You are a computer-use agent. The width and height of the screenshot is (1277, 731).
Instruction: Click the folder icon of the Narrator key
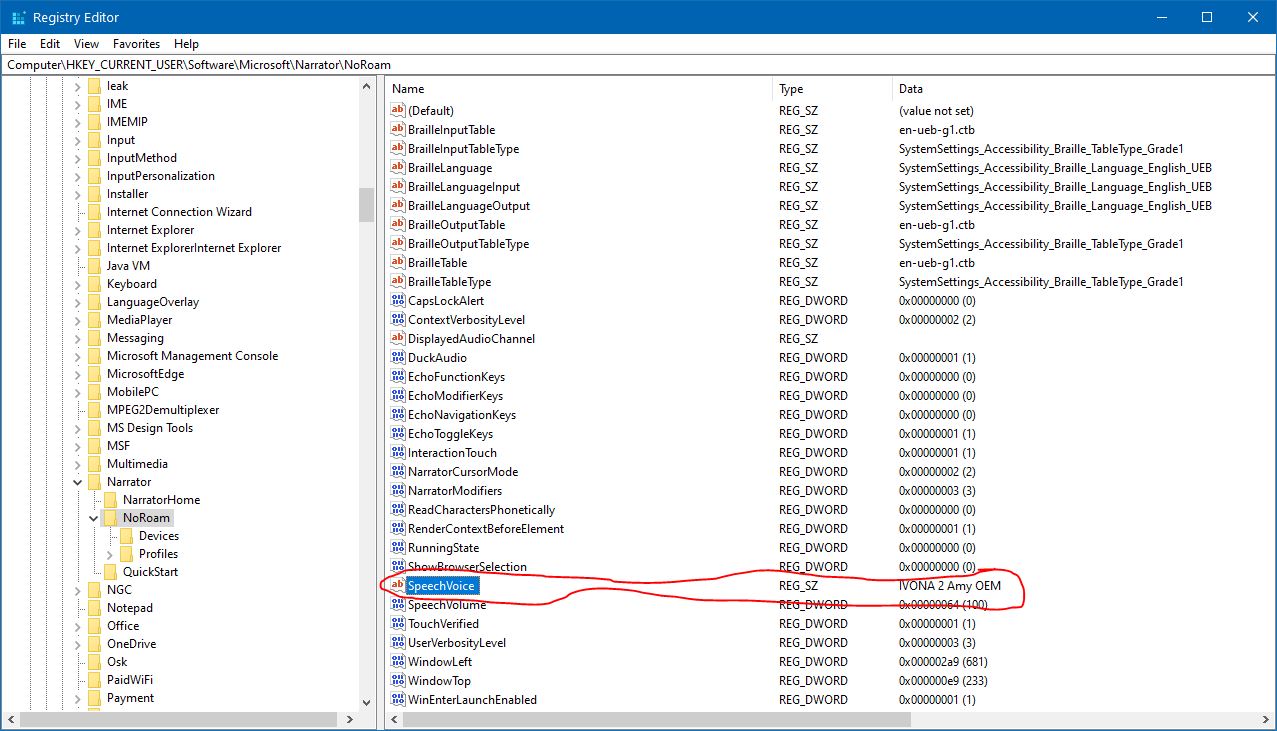coord(94,482)
